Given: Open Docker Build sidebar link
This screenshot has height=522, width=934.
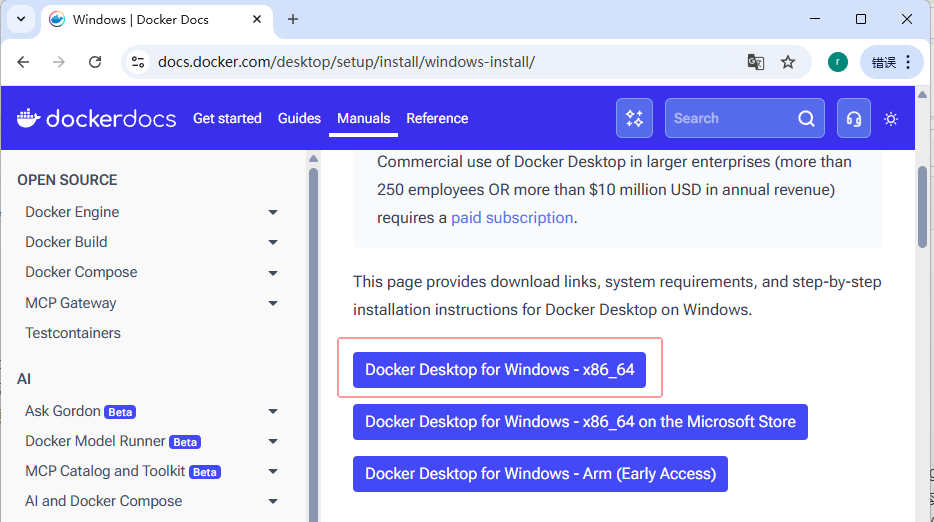Looking at the screenshot, I should pos(66,242).
